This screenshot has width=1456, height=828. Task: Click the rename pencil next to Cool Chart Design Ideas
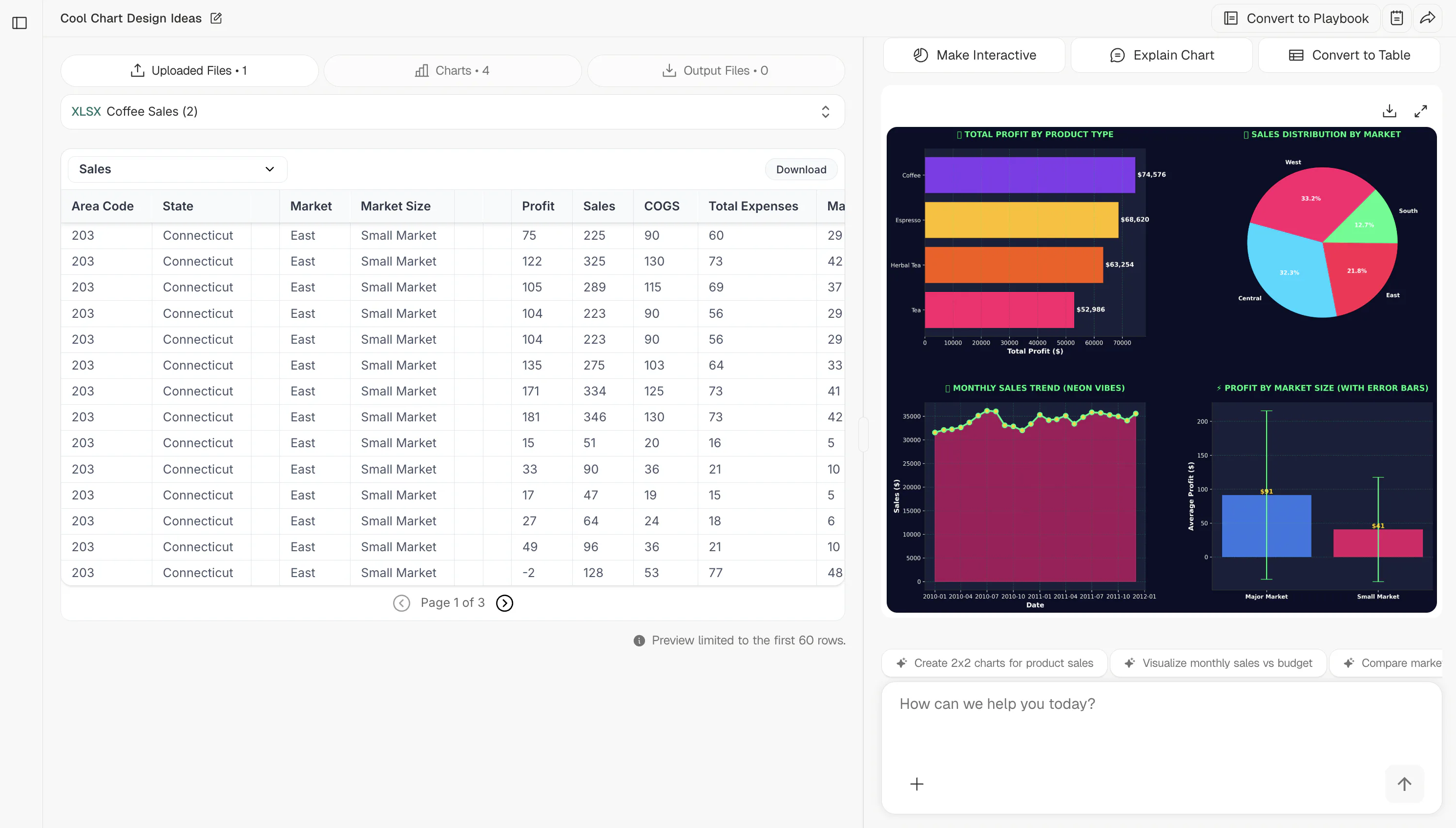point(215,18)
